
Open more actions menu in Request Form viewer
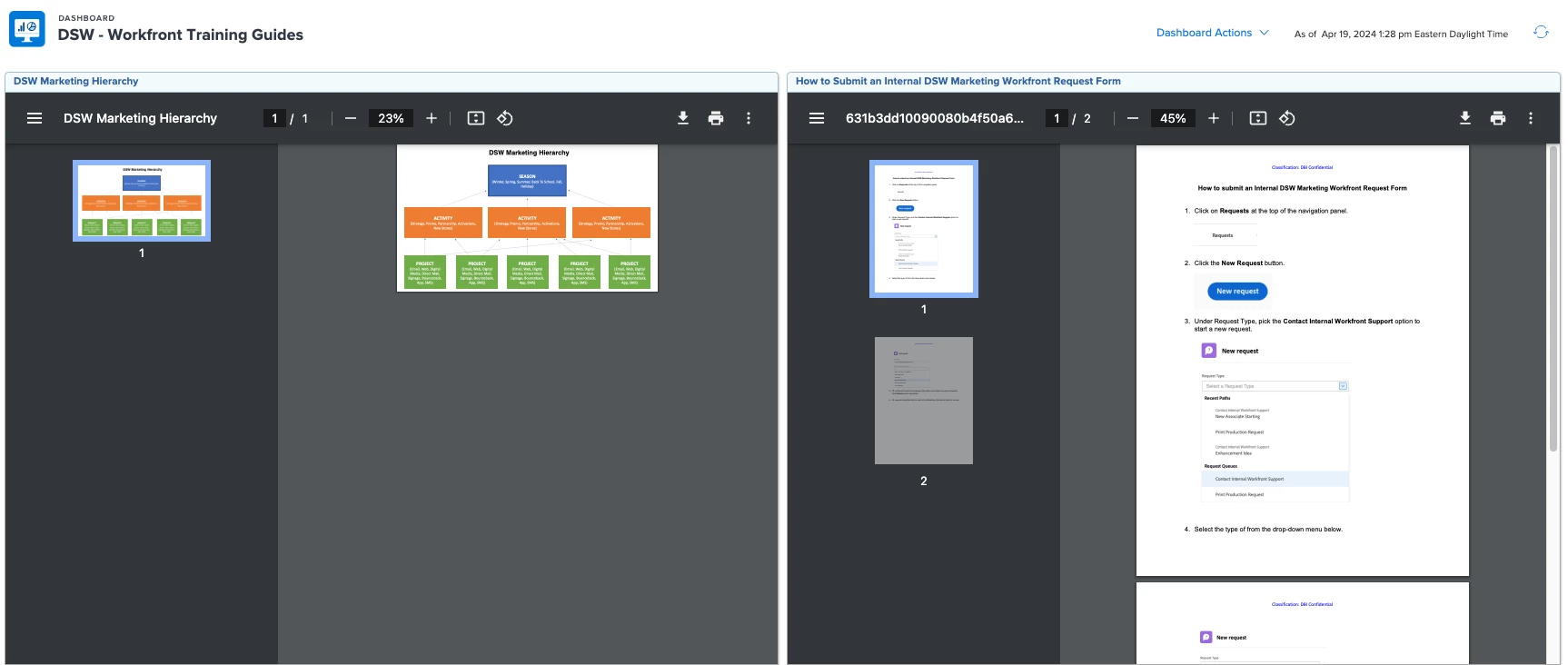(x=1531, y=118)
